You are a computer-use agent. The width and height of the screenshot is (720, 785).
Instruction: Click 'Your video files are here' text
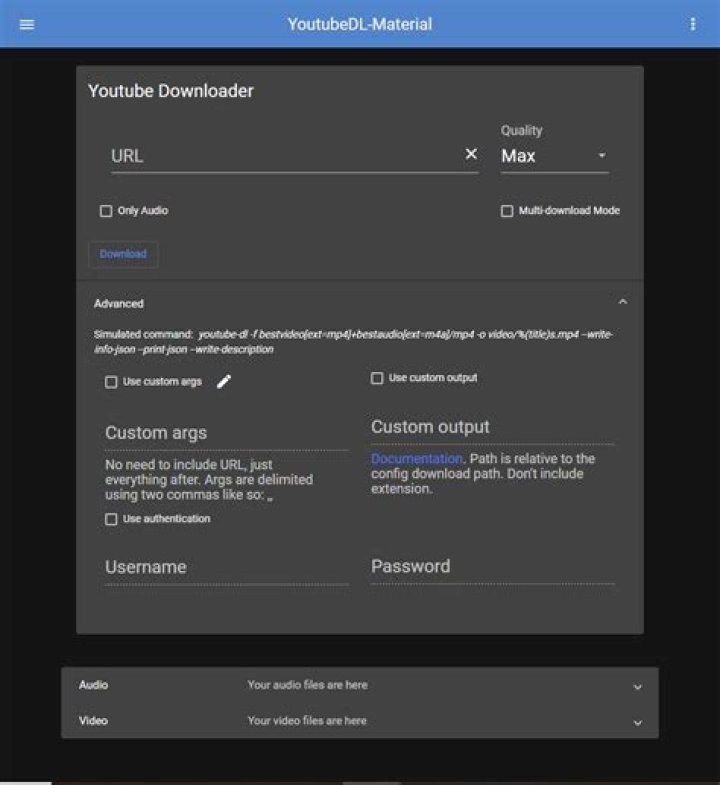[307, 721]
